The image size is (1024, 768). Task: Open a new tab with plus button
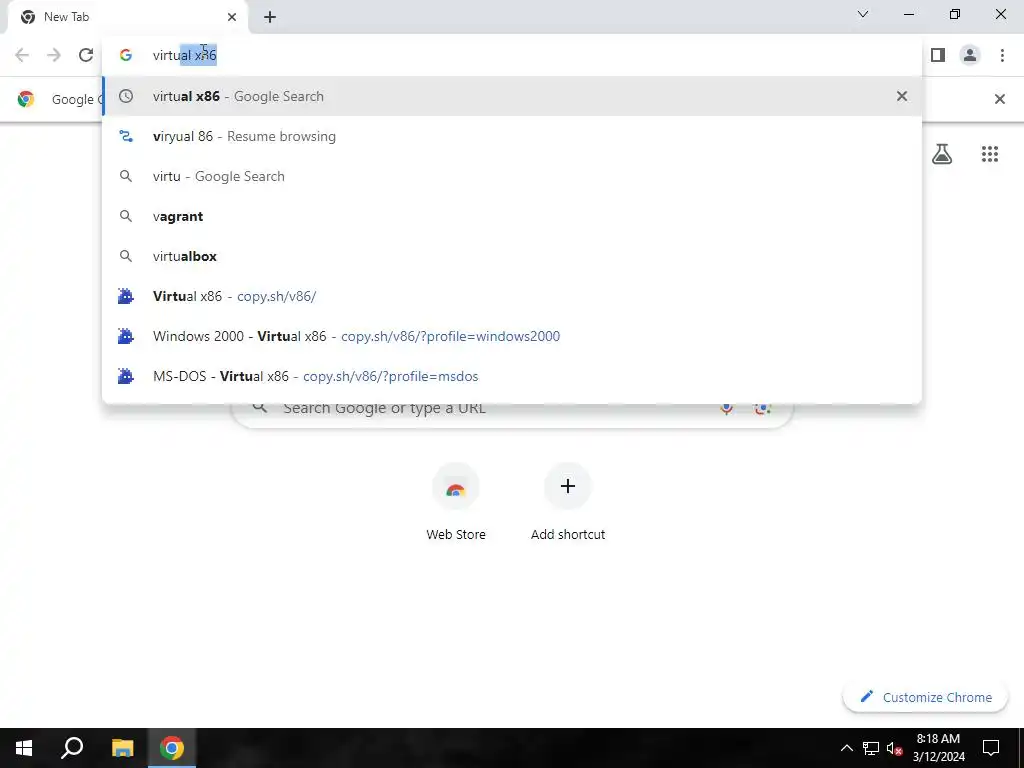[270, 17]
